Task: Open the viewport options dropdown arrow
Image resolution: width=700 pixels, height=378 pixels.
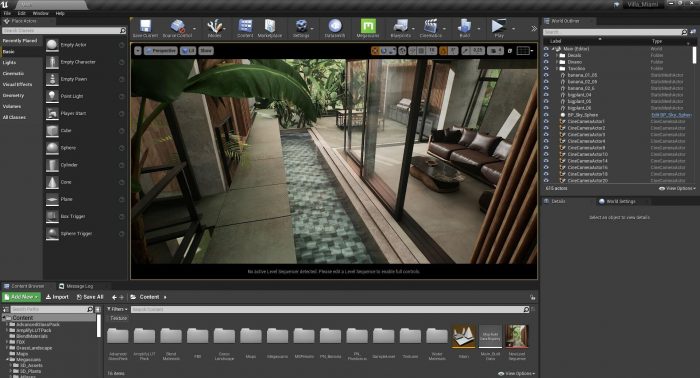Action: (x=138, y=51)
